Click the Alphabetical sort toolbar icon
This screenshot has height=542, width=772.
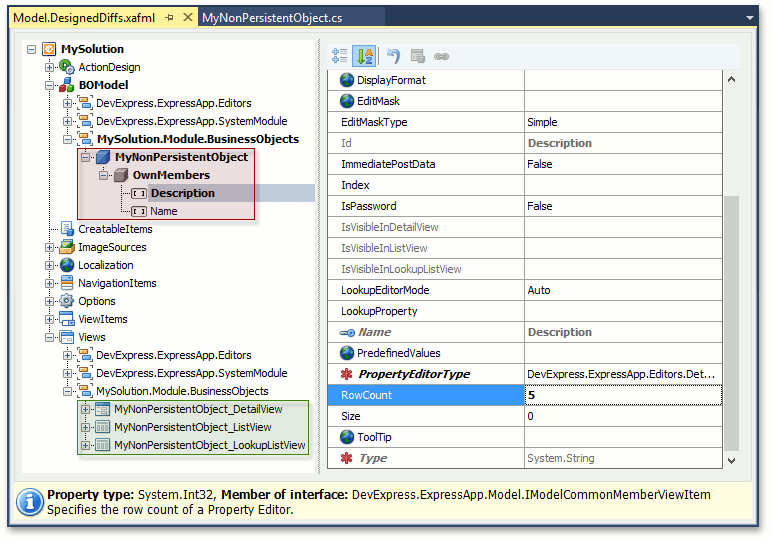pos(364,56)
